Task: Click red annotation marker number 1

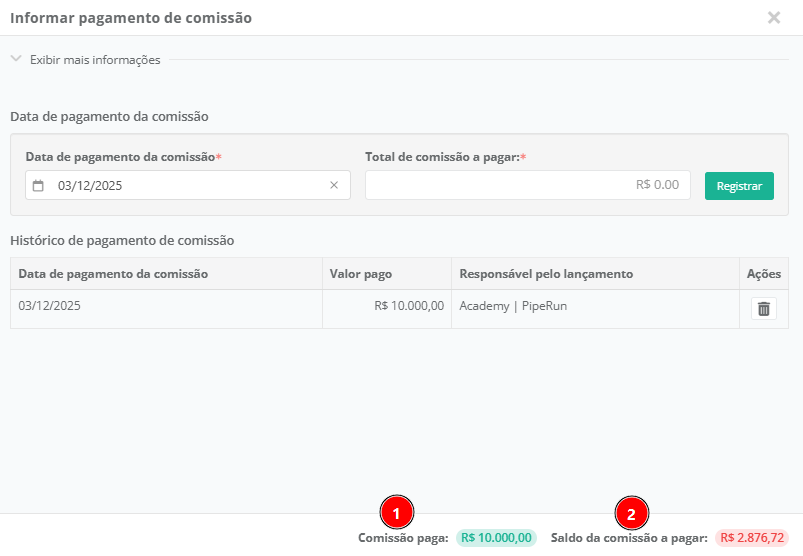Action: click(x=397, y=513)
